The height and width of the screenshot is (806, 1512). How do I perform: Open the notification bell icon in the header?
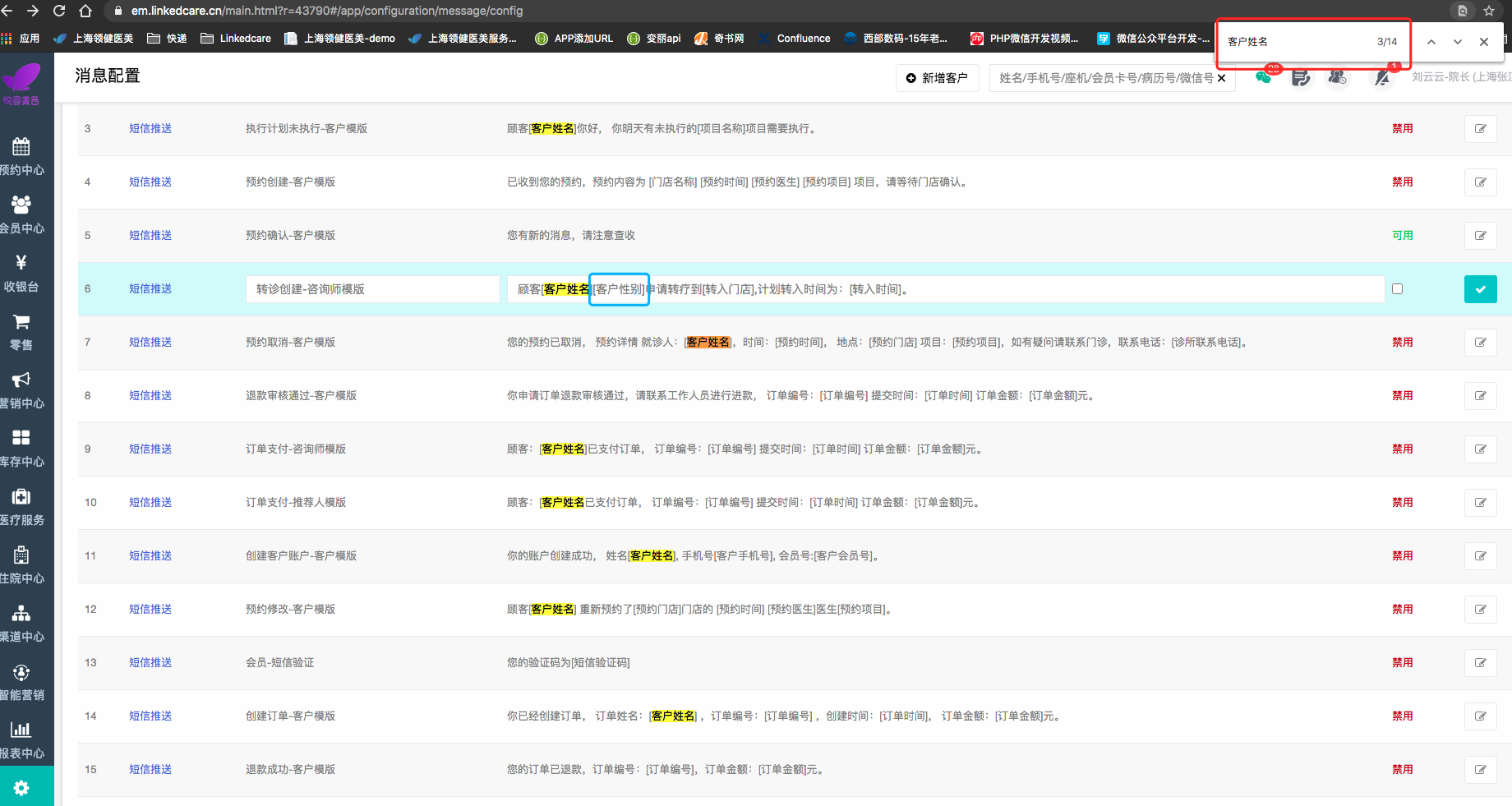(x=1383, y=77)
